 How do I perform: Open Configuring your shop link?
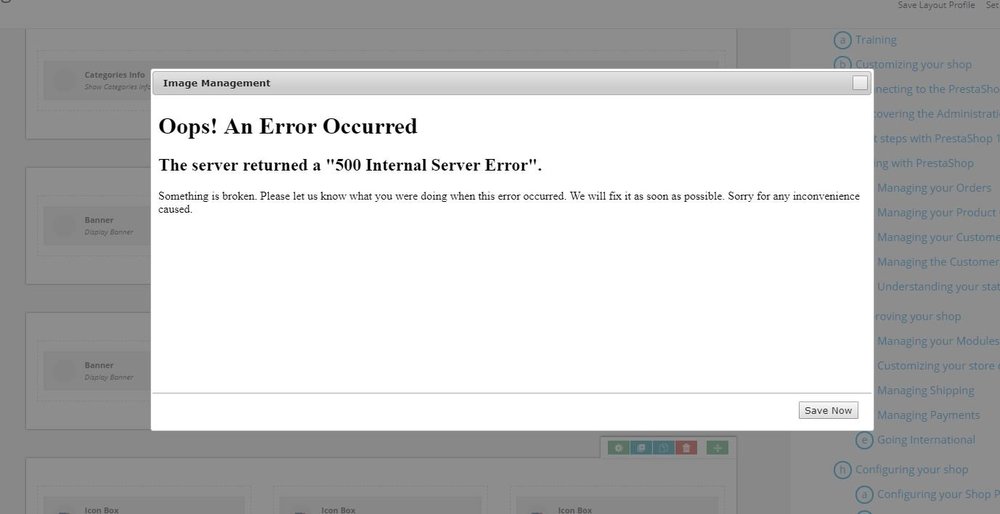911,469
